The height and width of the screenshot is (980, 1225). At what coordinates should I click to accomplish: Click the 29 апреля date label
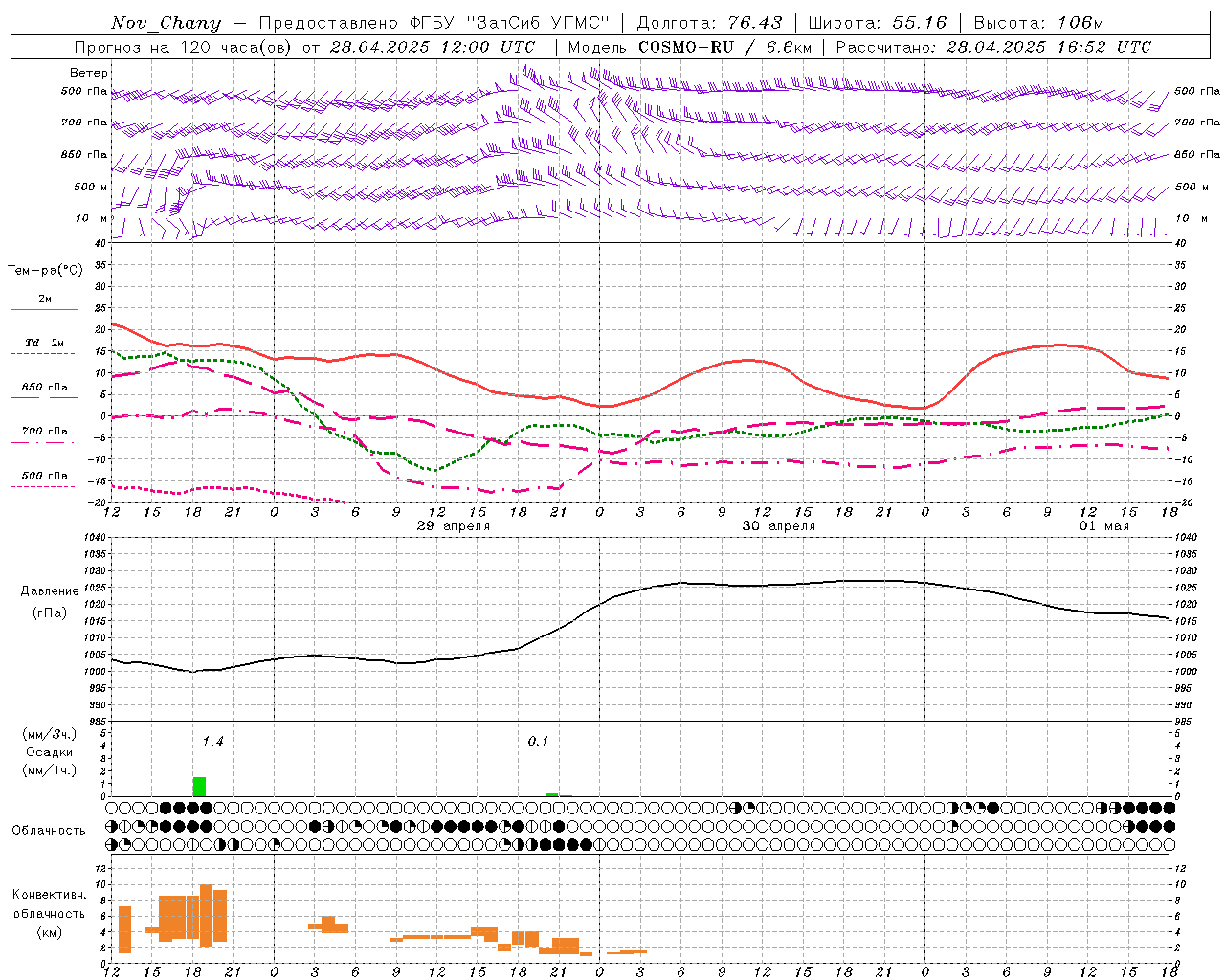pos(454,526)
